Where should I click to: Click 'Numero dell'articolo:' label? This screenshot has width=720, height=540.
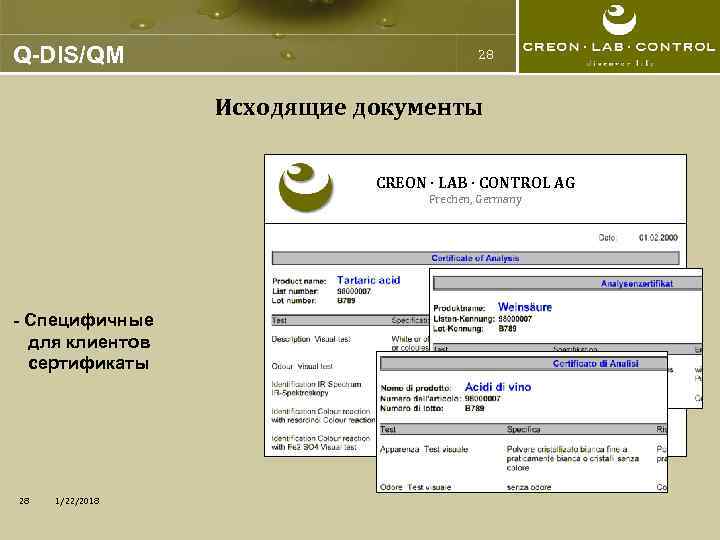click(421, 399)
